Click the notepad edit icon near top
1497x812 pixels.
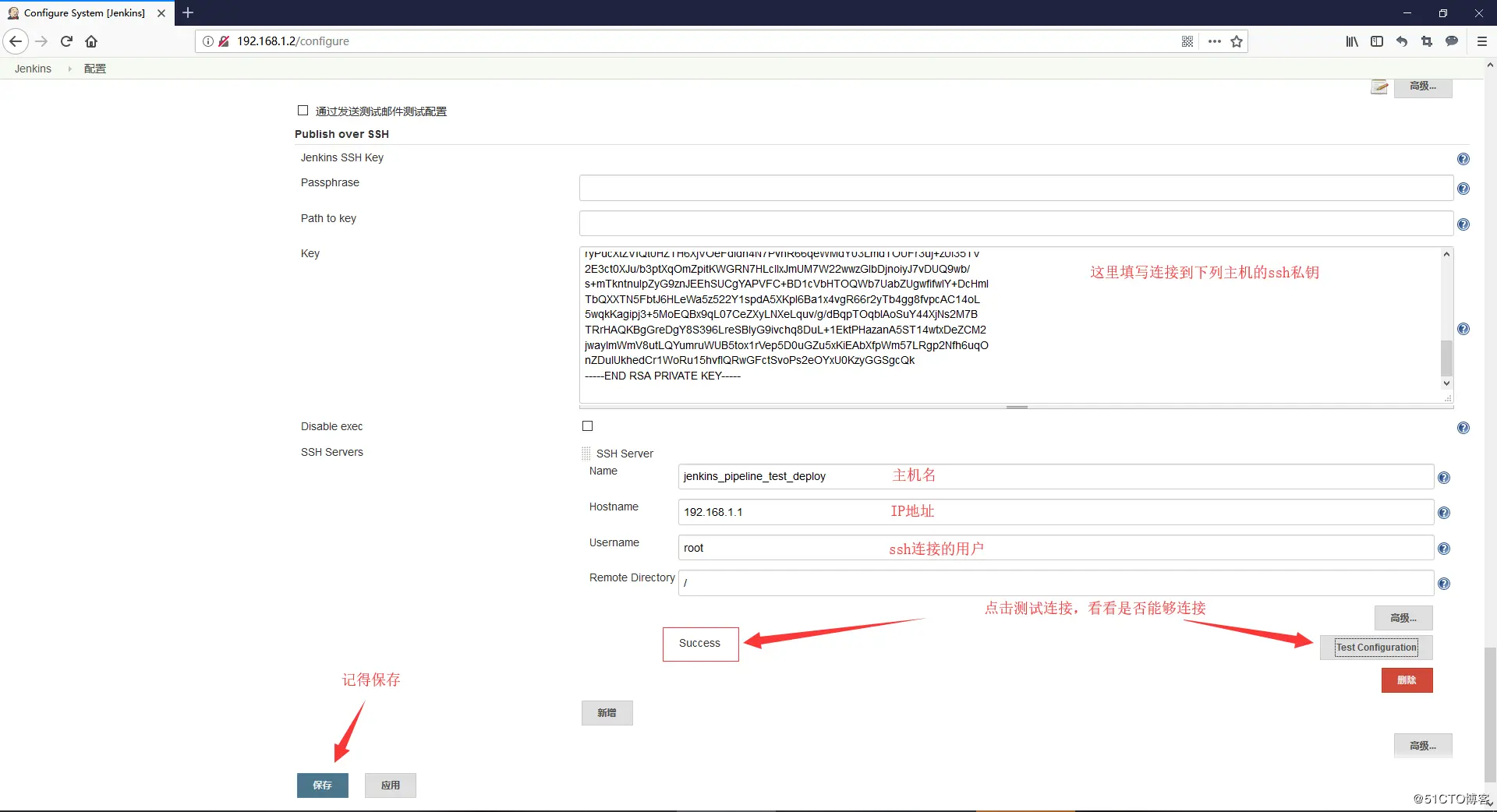point(1380,86)
